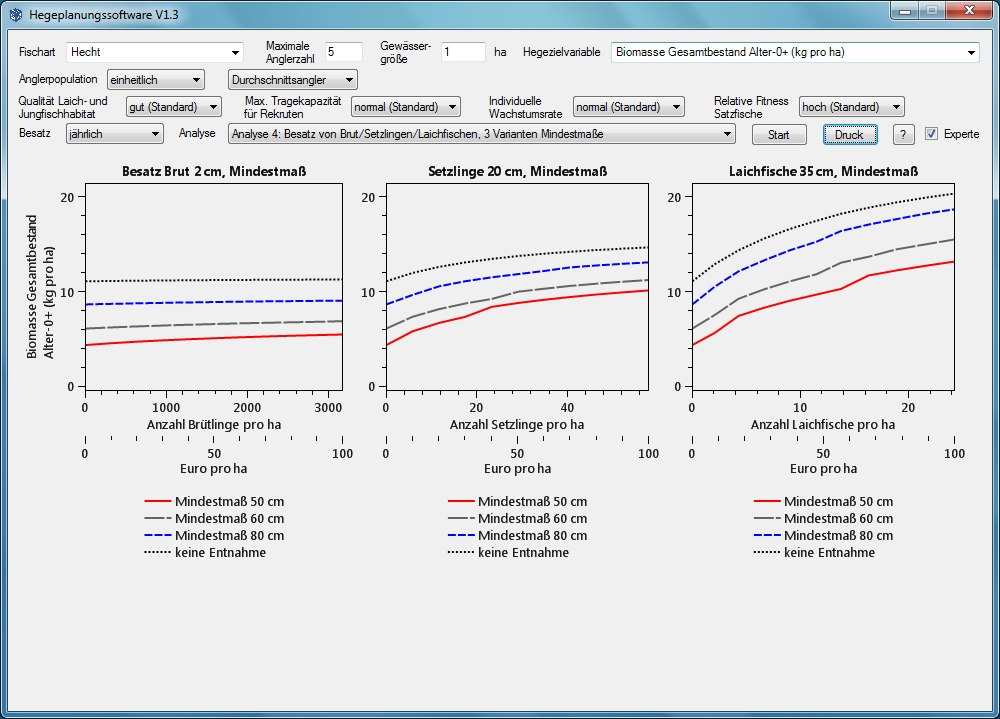Expand Max. Tragekapazität für Rekruten dropdown
This screenshot has height=719, width=1000.
click(406, 107)
